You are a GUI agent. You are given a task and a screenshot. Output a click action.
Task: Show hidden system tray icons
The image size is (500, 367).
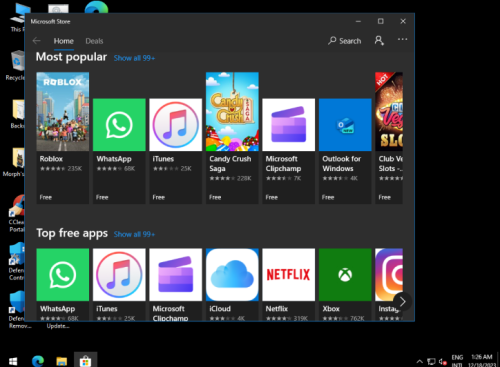(420, 361)
